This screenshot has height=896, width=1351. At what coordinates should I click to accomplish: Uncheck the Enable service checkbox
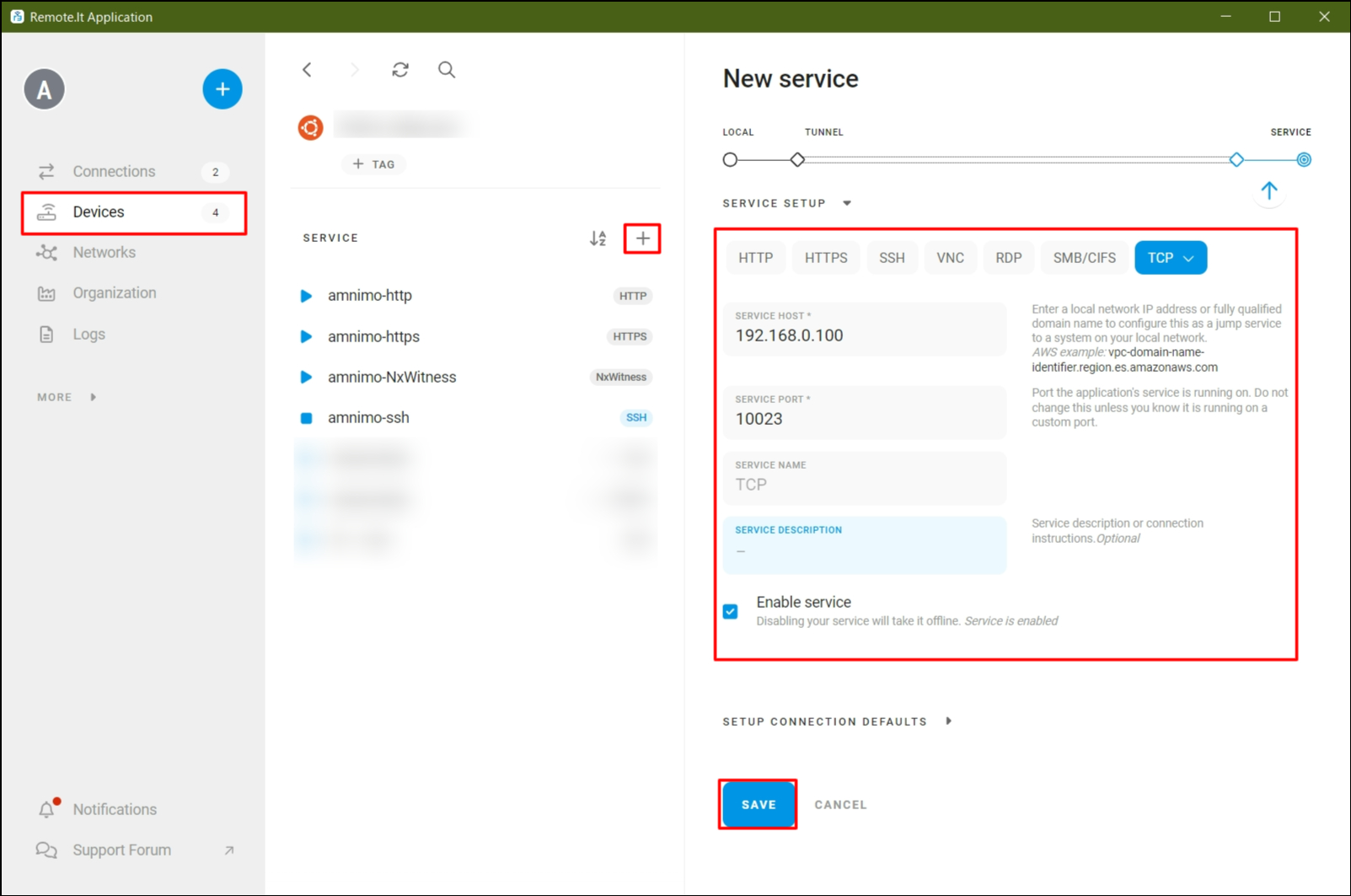(x=731, y=612)
